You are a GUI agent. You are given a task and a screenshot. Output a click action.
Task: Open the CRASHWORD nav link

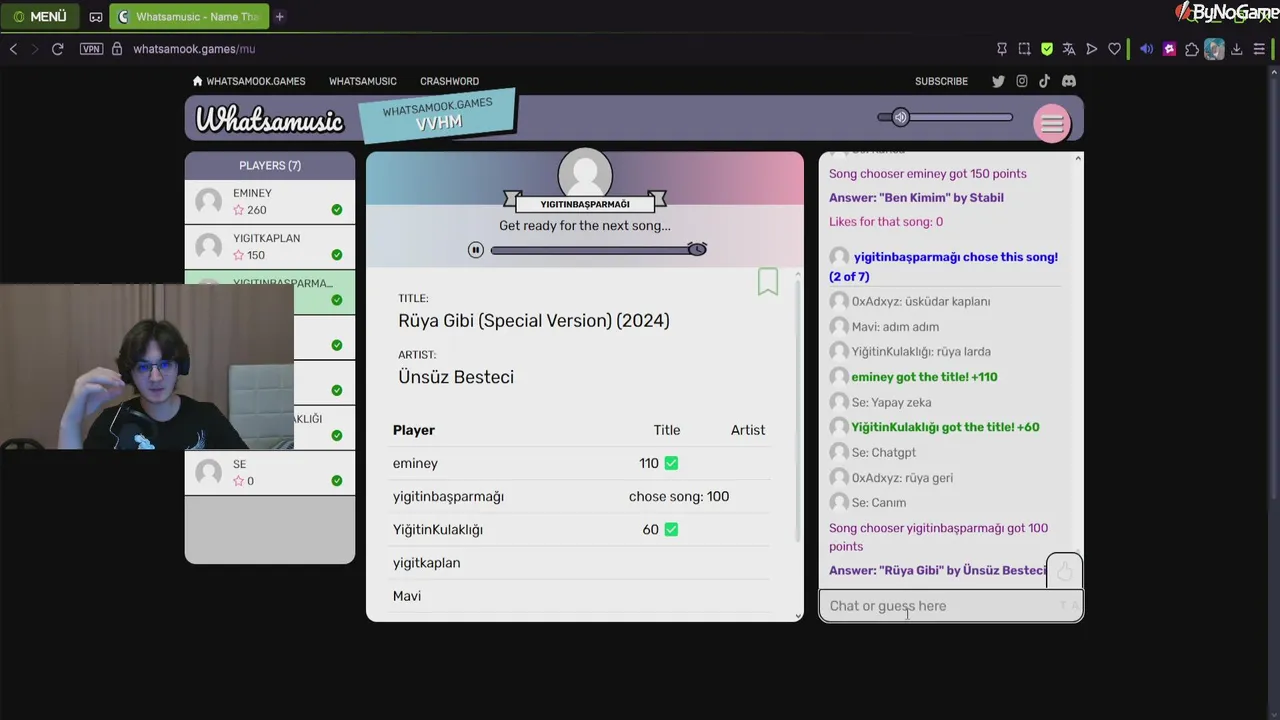point(449,81)
